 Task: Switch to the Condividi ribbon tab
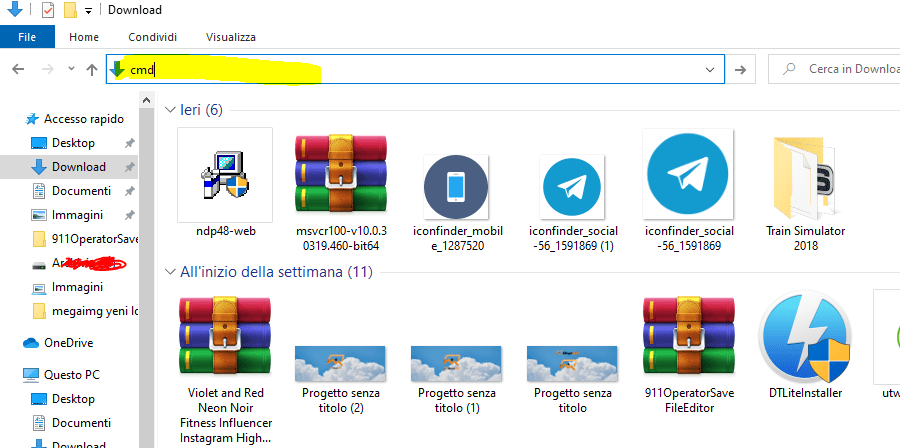tap(152, 37)
